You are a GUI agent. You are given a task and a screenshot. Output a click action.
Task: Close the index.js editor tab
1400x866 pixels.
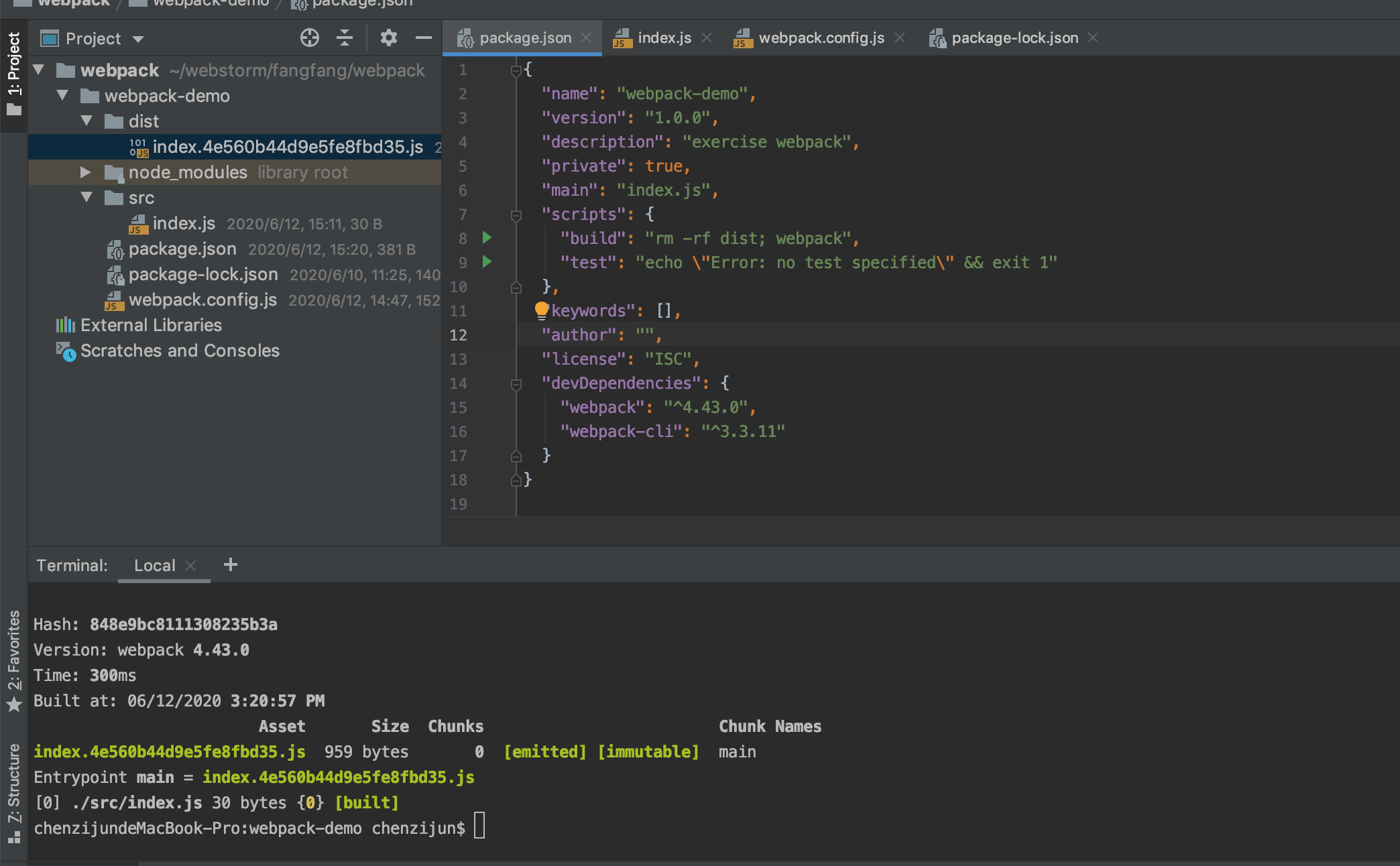coord(707,38)
